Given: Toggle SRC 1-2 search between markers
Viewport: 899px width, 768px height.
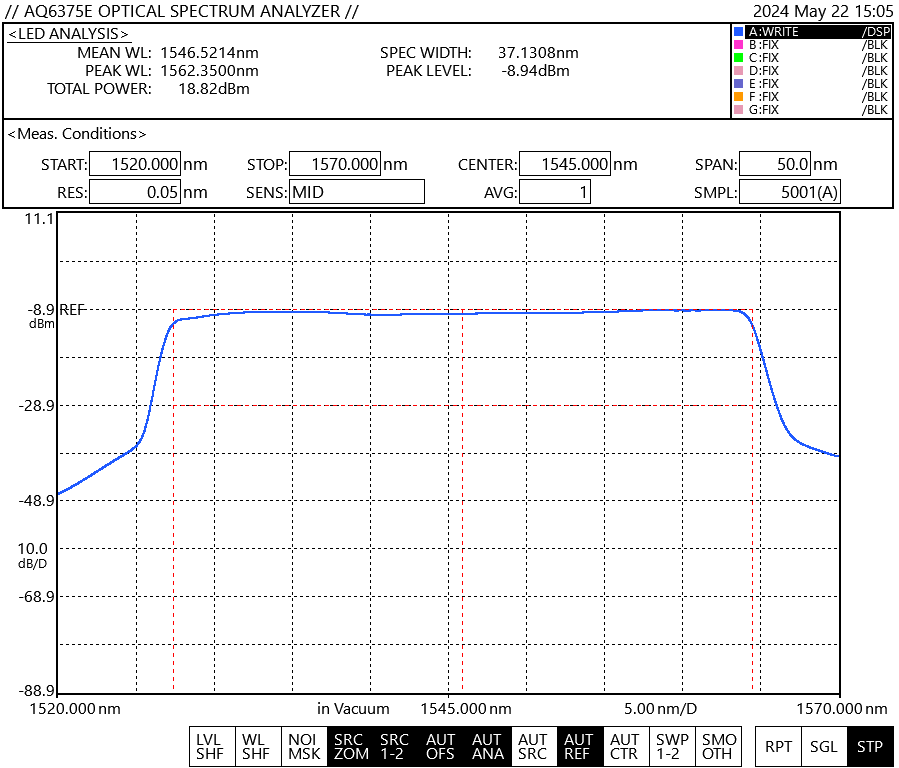Looking at the screenshot, I should point(395,746).
